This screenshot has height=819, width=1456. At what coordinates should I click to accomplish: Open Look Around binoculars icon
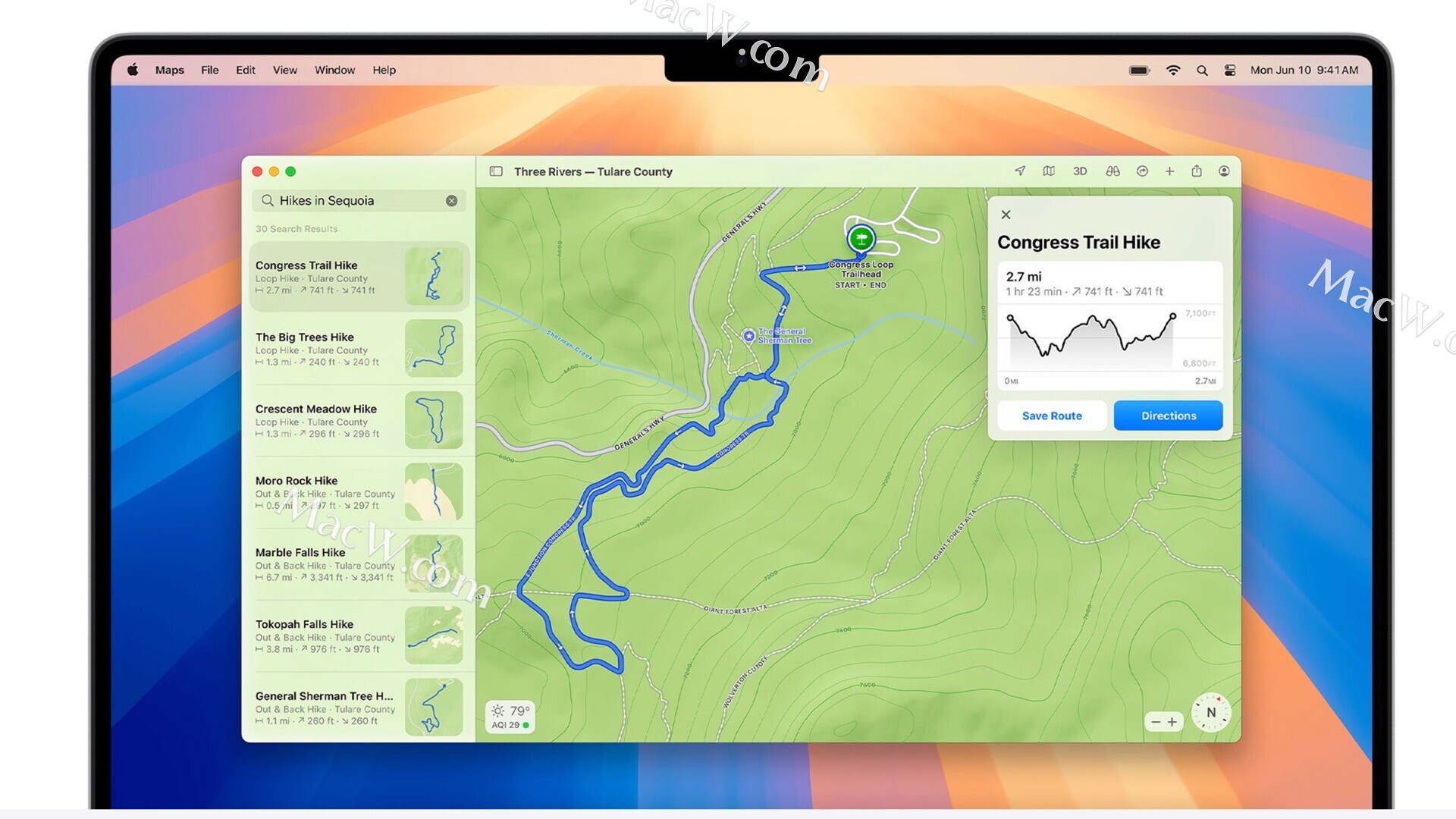click(1112, 171)
